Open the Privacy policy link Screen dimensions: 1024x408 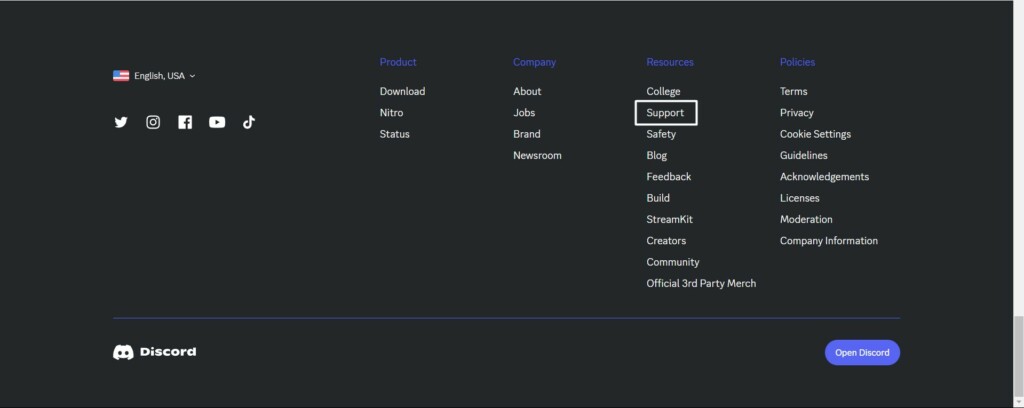point(797,113)
